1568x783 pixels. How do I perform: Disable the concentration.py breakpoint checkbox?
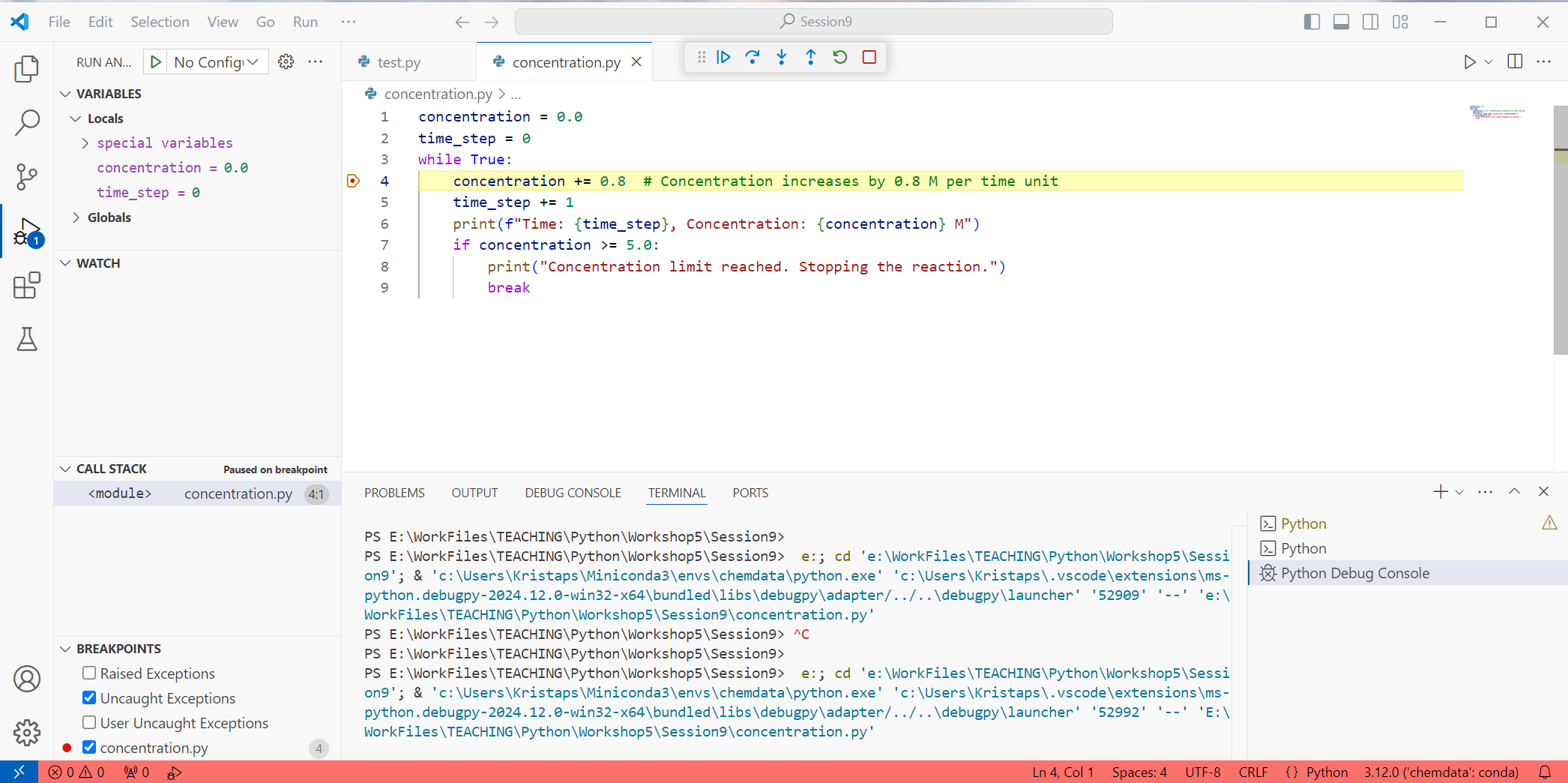coord(89,747)
